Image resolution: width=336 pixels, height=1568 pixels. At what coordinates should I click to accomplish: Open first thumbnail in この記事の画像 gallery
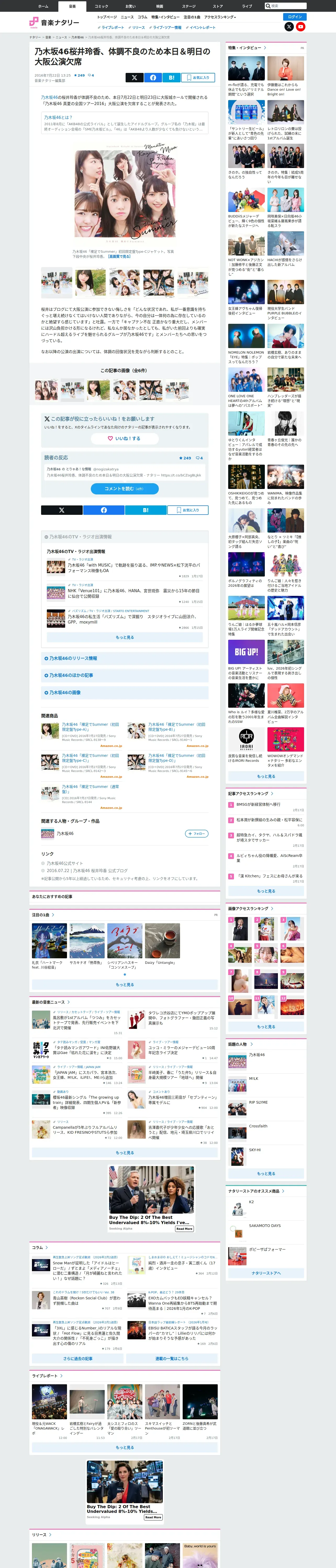coord(46,390)
